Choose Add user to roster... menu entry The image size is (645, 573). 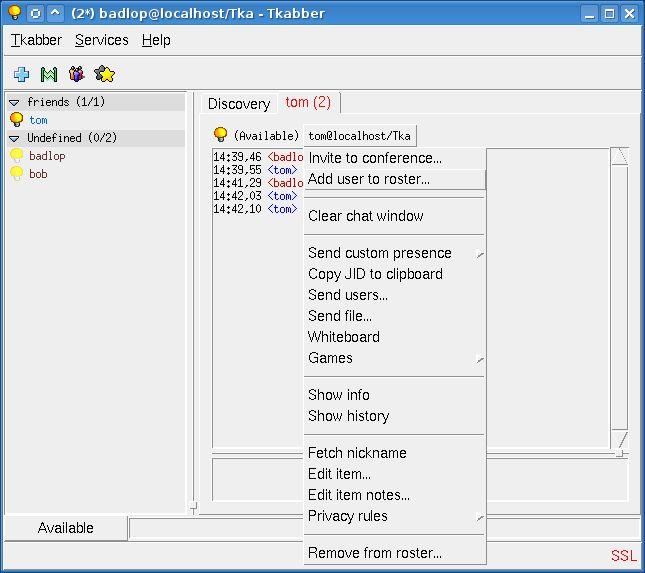(394, 179)
